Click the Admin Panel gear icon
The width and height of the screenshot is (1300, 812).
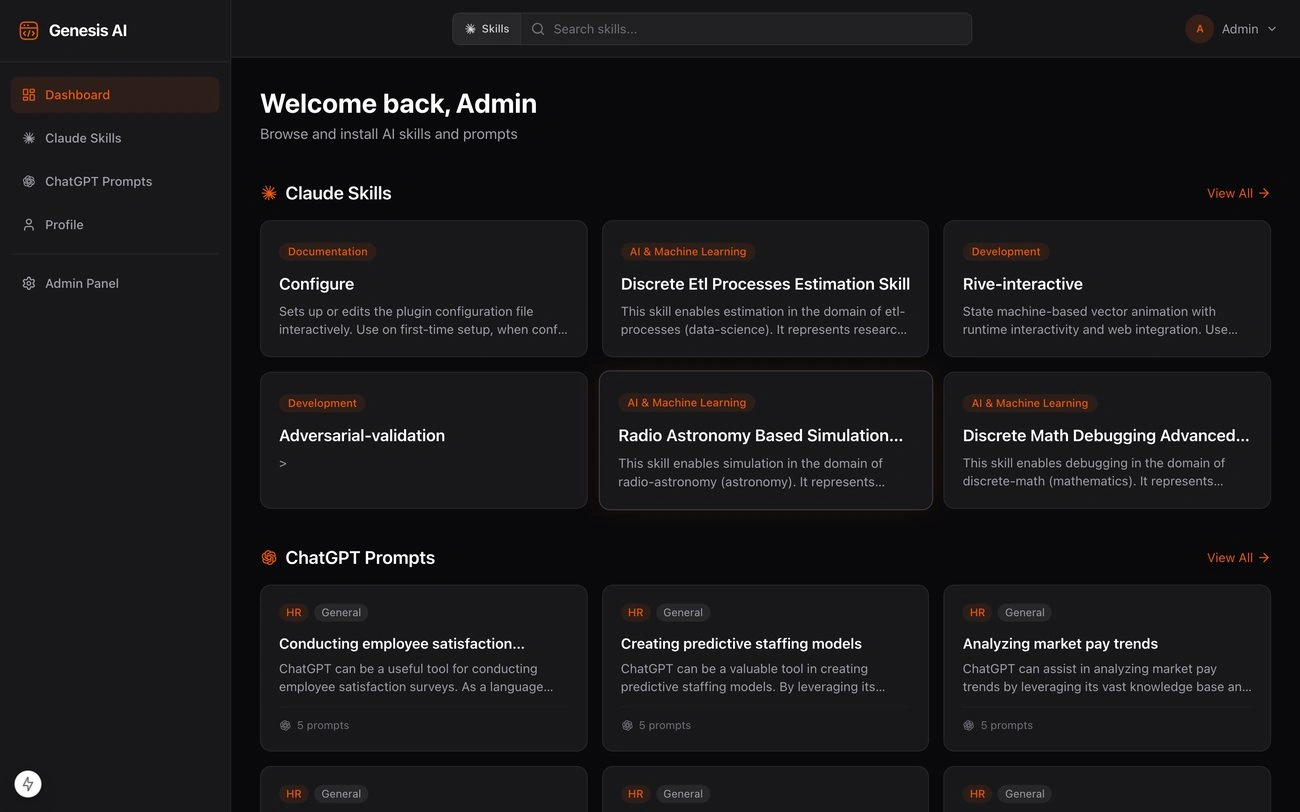tap(29, 283)
